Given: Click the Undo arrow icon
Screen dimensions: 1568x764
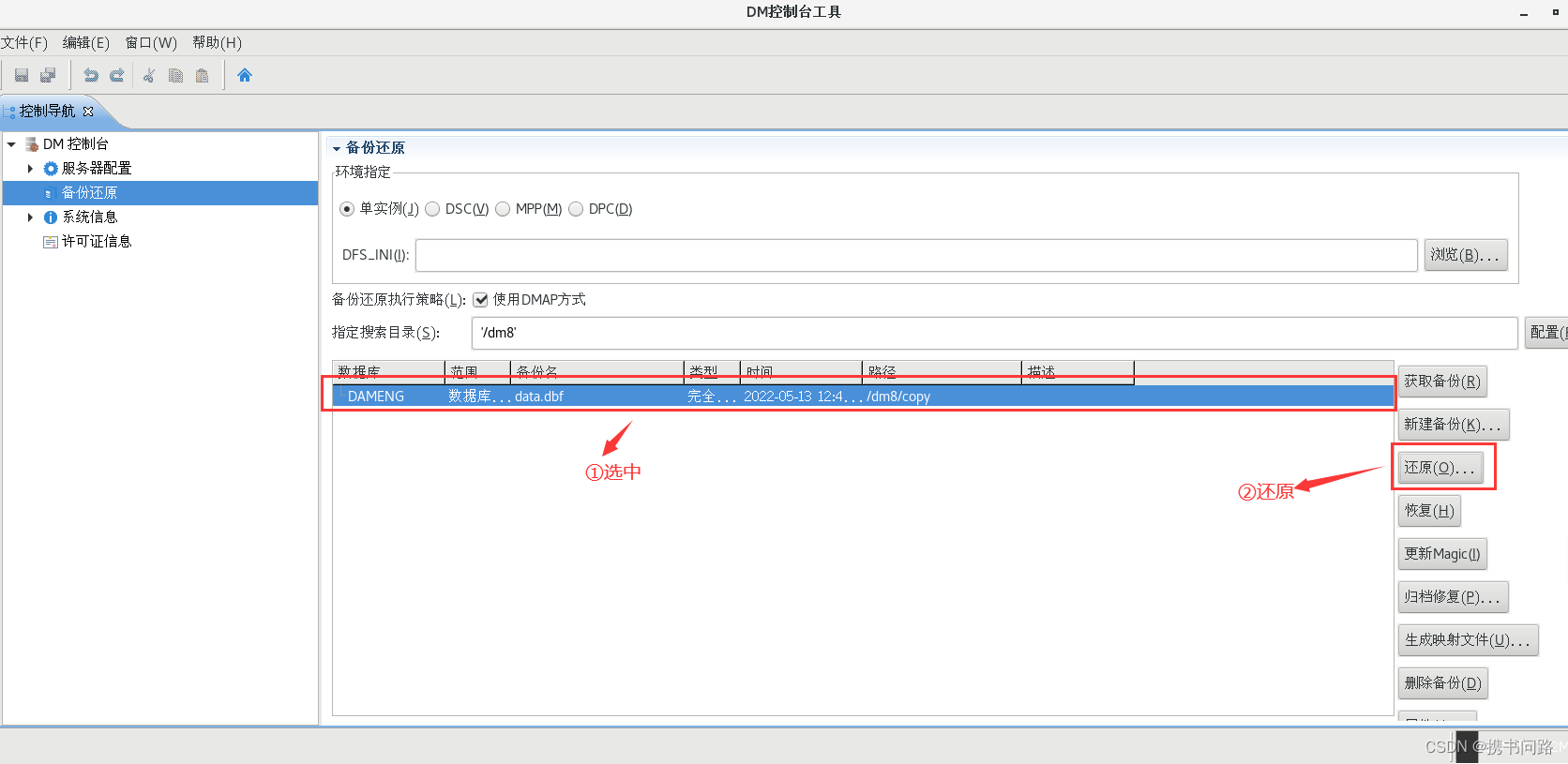Looking at the screenshot, I should (x=91, y=75).
